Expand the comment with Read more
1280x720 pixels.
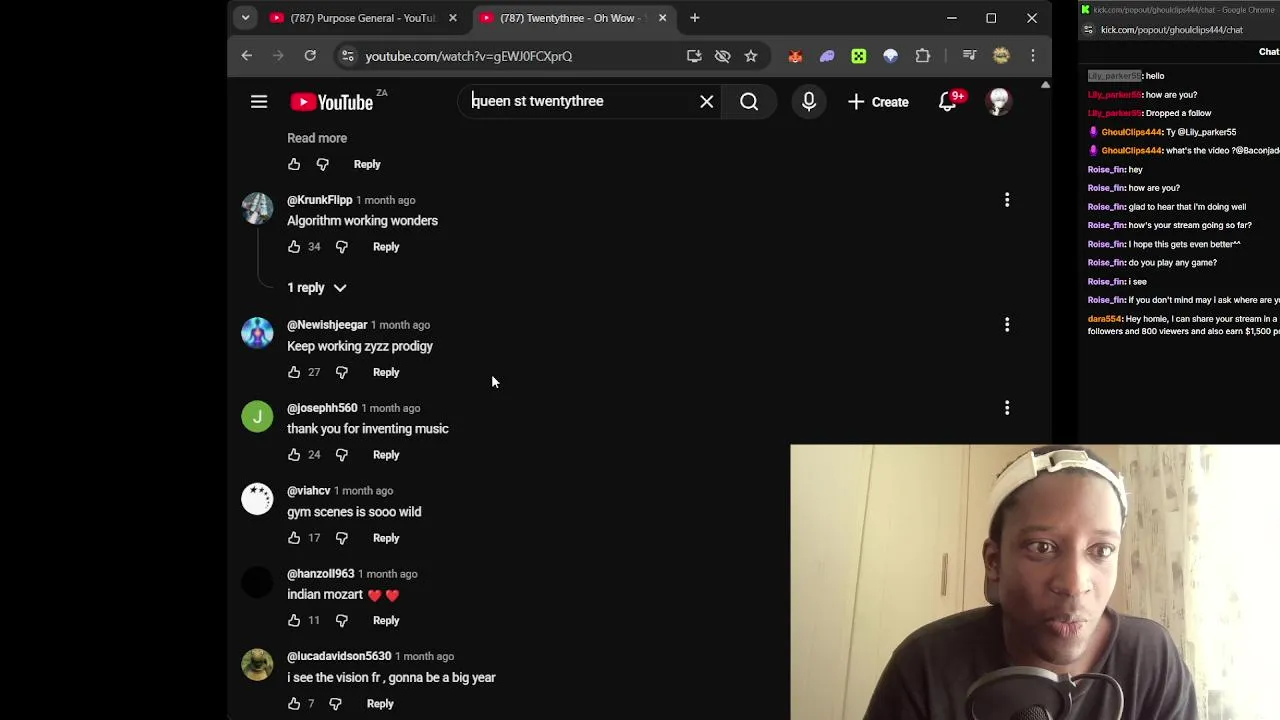point(317,138)
